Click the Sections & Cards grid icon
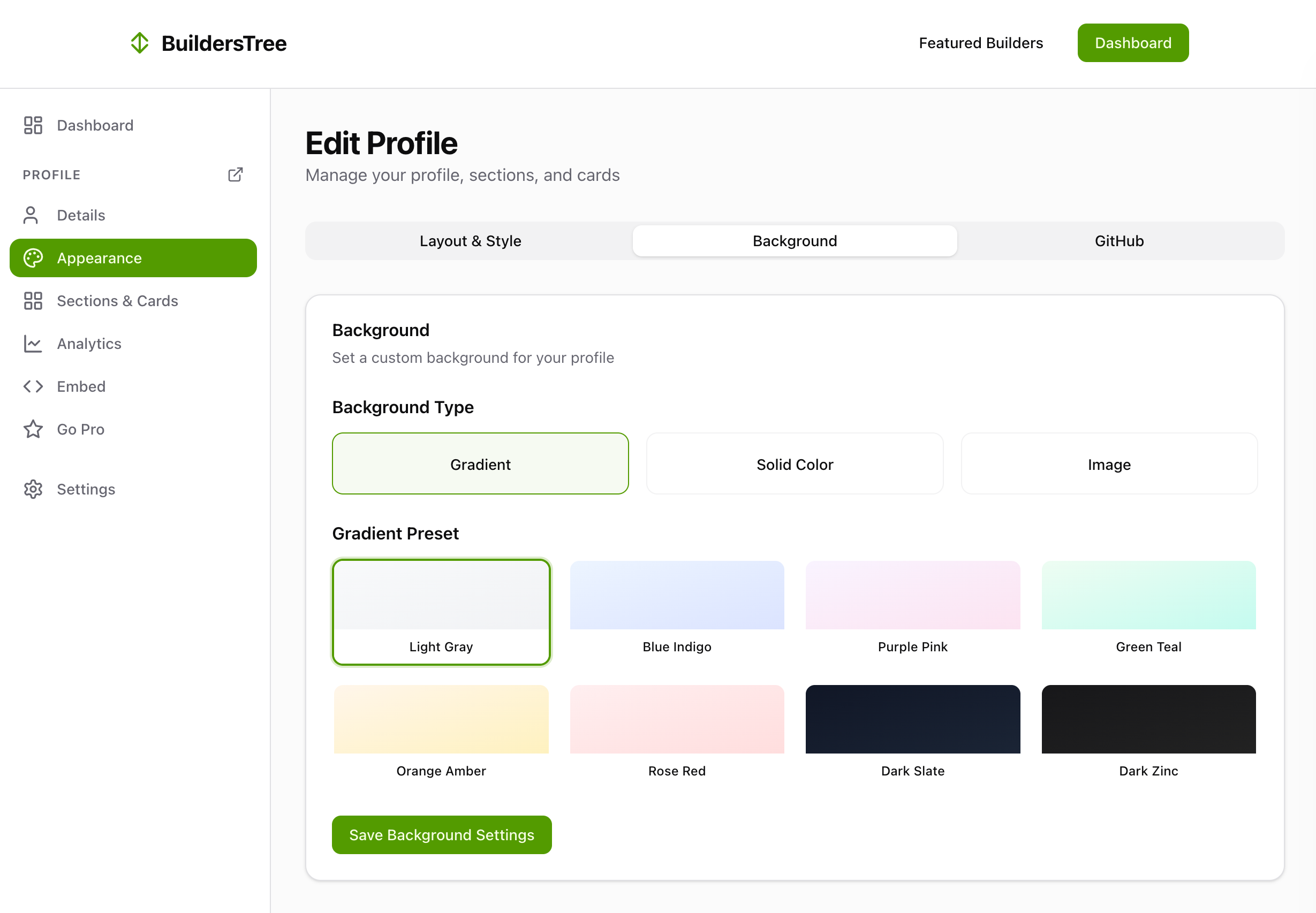The image size is (1316, 913). tap(33, 301)
